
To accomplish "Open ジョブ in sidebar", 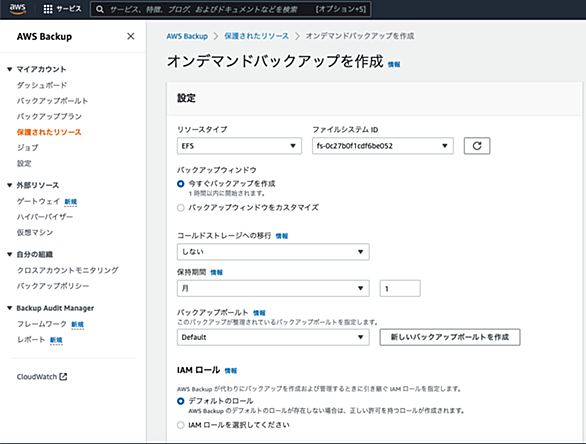I will pyautogui.click(x=27, y=148).
